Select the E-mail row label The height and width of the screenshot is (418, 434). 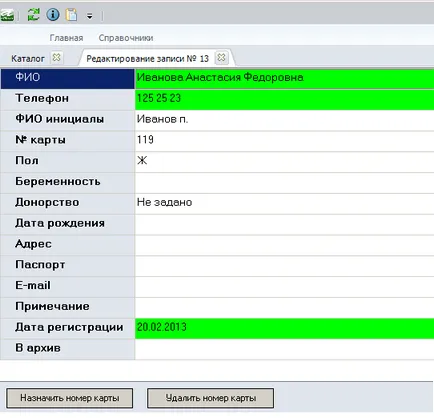point(67,287)
